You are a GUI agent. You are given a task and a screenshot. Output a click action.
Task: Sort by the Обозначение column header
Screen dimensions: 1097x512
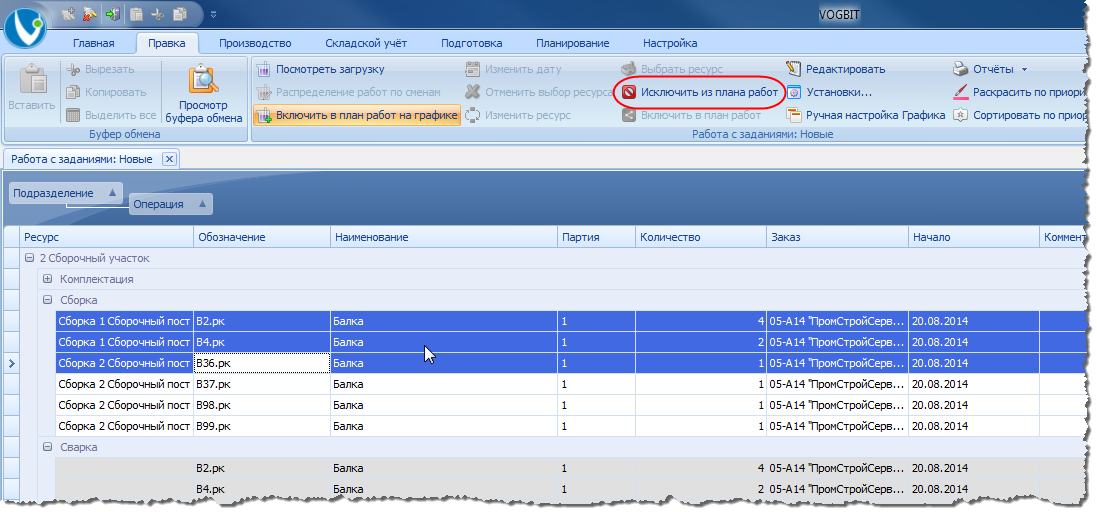point(262,237)
